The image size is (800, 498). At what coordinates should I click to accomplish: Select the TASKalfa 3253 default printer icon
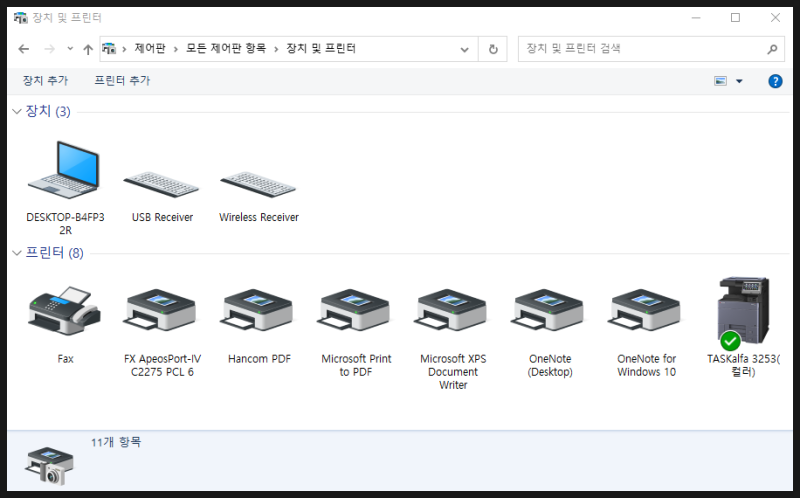click(743, 312)
